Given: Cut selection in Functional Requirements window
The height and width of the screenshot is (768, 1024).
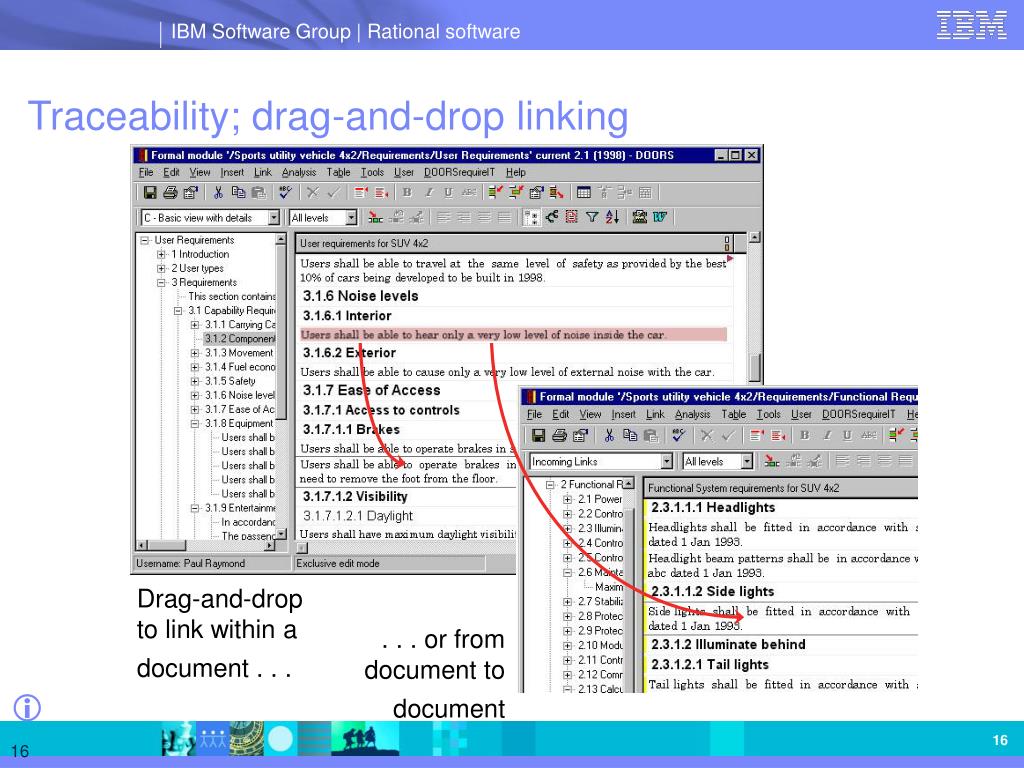Looking at the screenshot, I should tap(609, 436).
